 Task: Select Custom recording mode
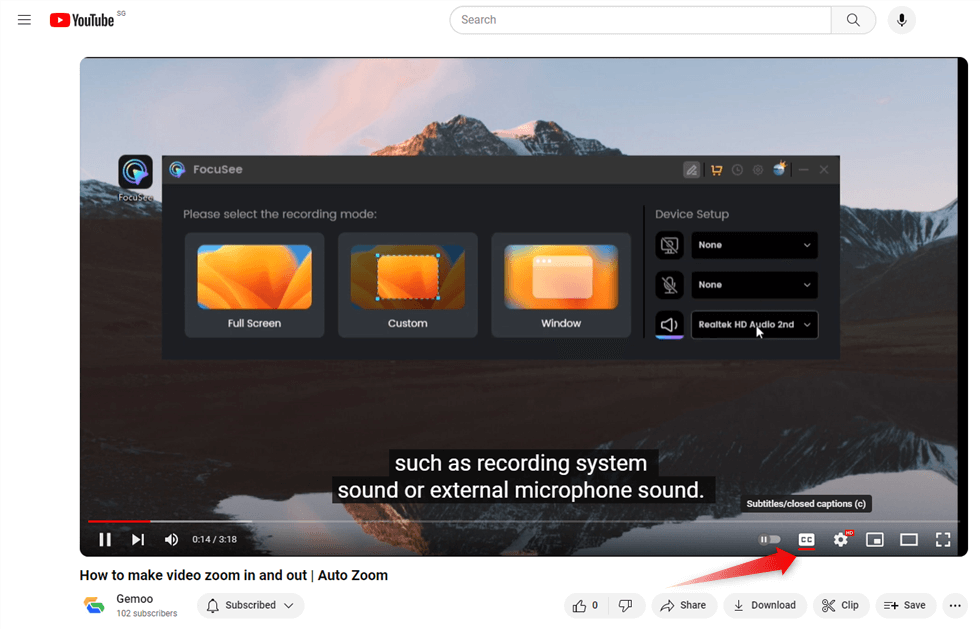point(408,285)
